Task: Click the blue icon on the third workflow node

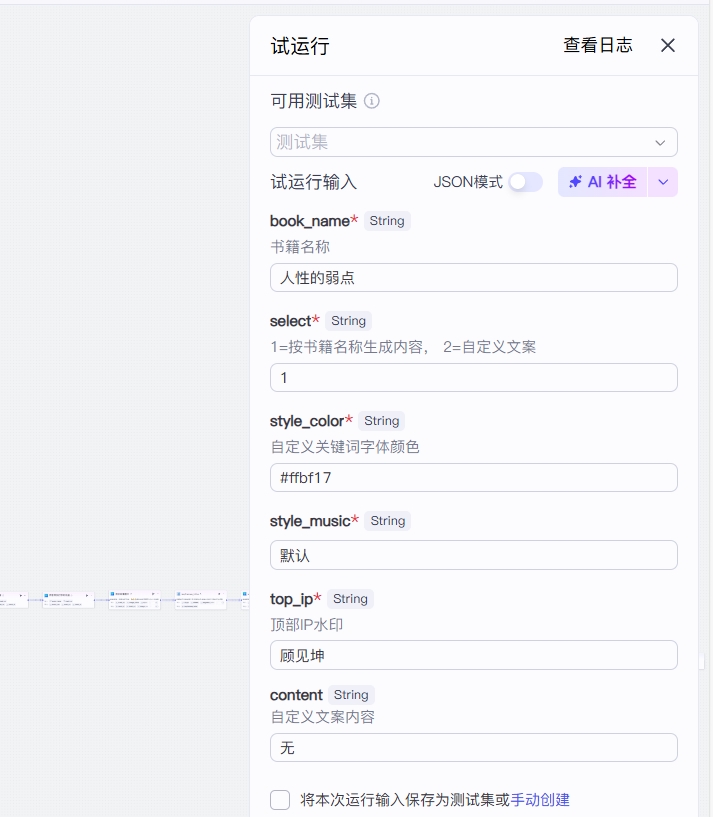Action: 113,594
